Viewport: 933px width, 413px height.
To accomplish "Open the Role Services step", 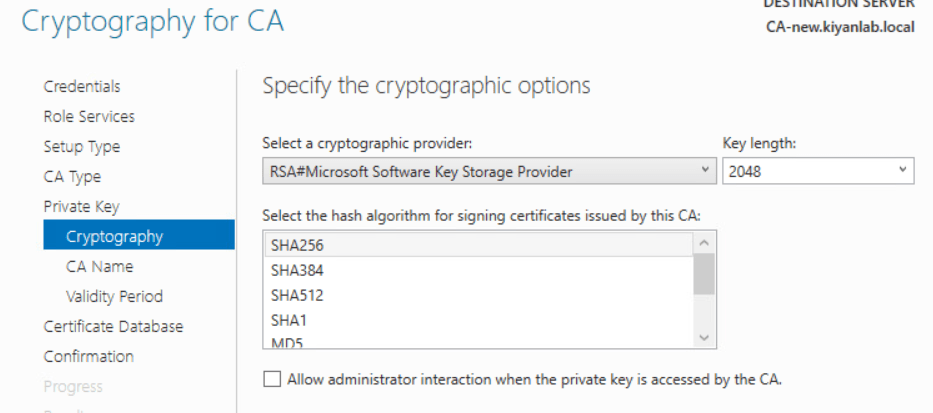I will pyautogui.click(x=89, y=117).
